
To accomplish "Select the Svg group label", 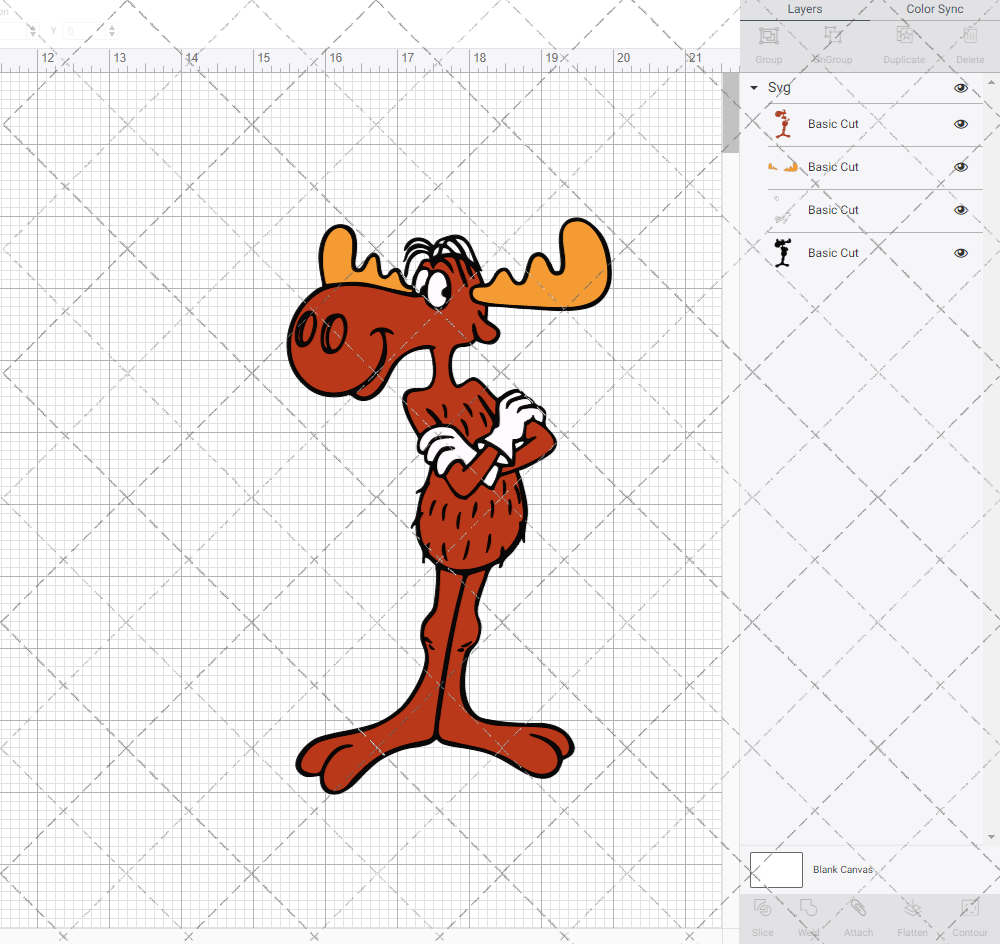I will 779,87.
